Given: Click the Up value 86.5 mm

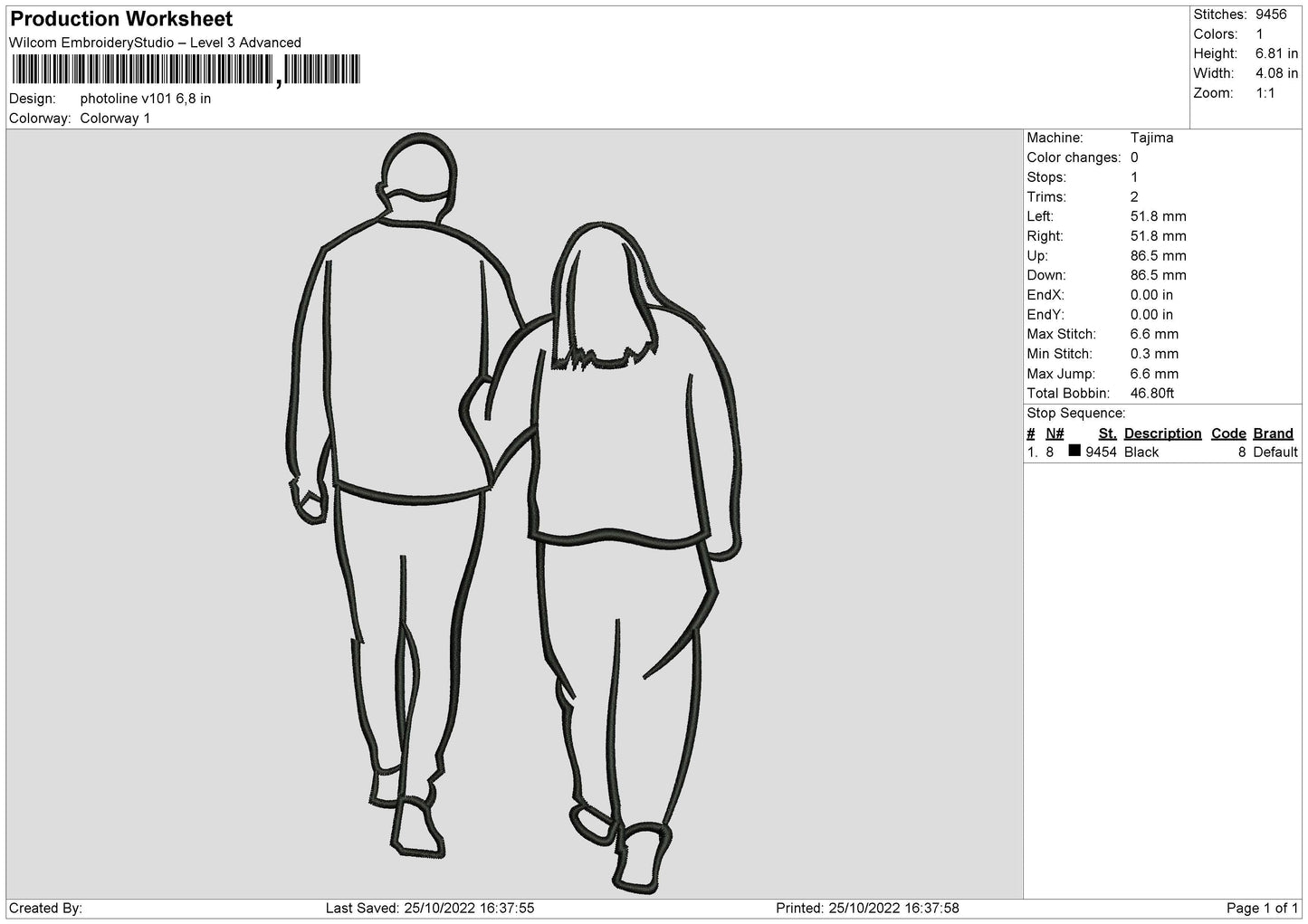Looking at the screenshot, I should [1158, 256].
